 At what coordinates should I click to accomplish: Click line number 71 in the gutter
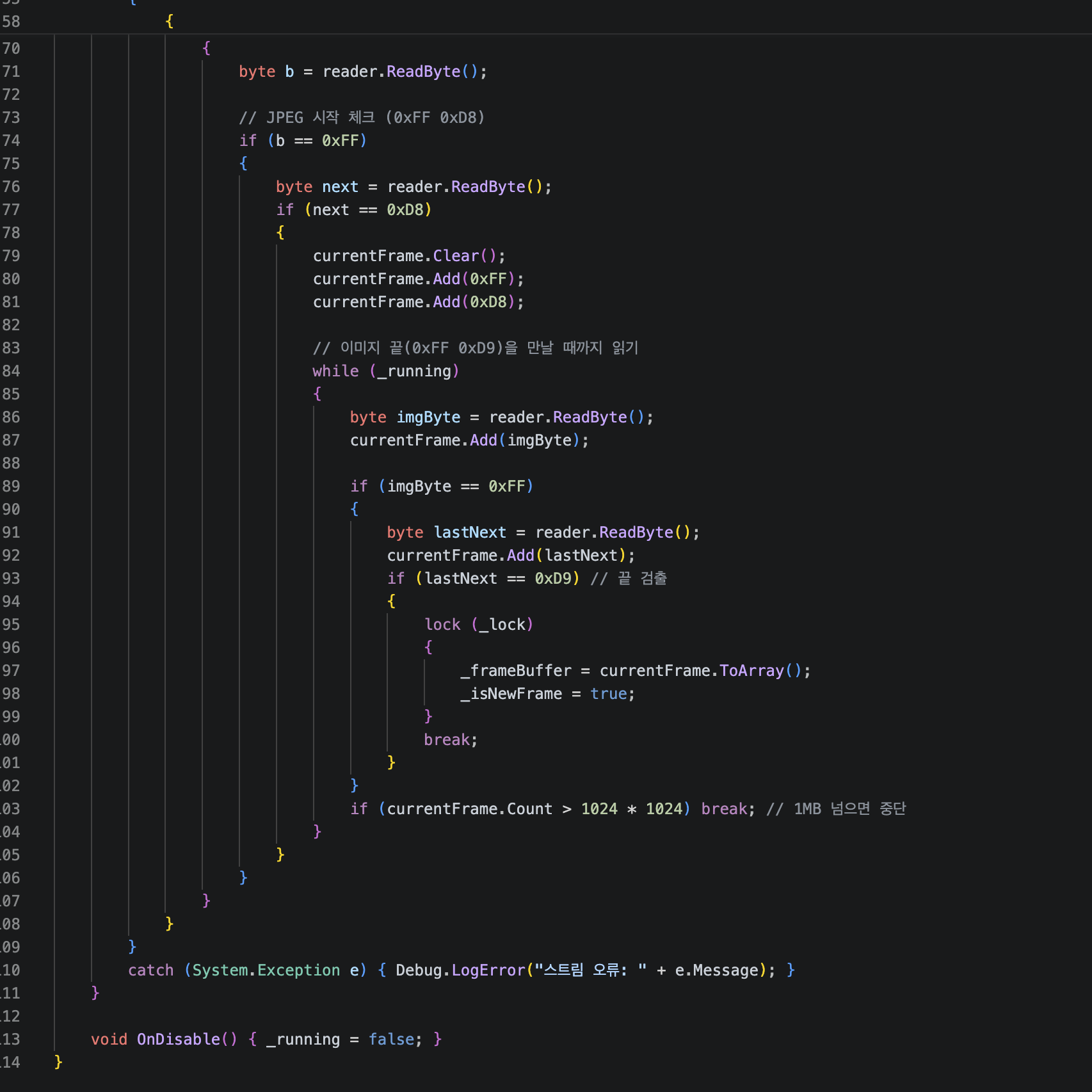(11, 72)
